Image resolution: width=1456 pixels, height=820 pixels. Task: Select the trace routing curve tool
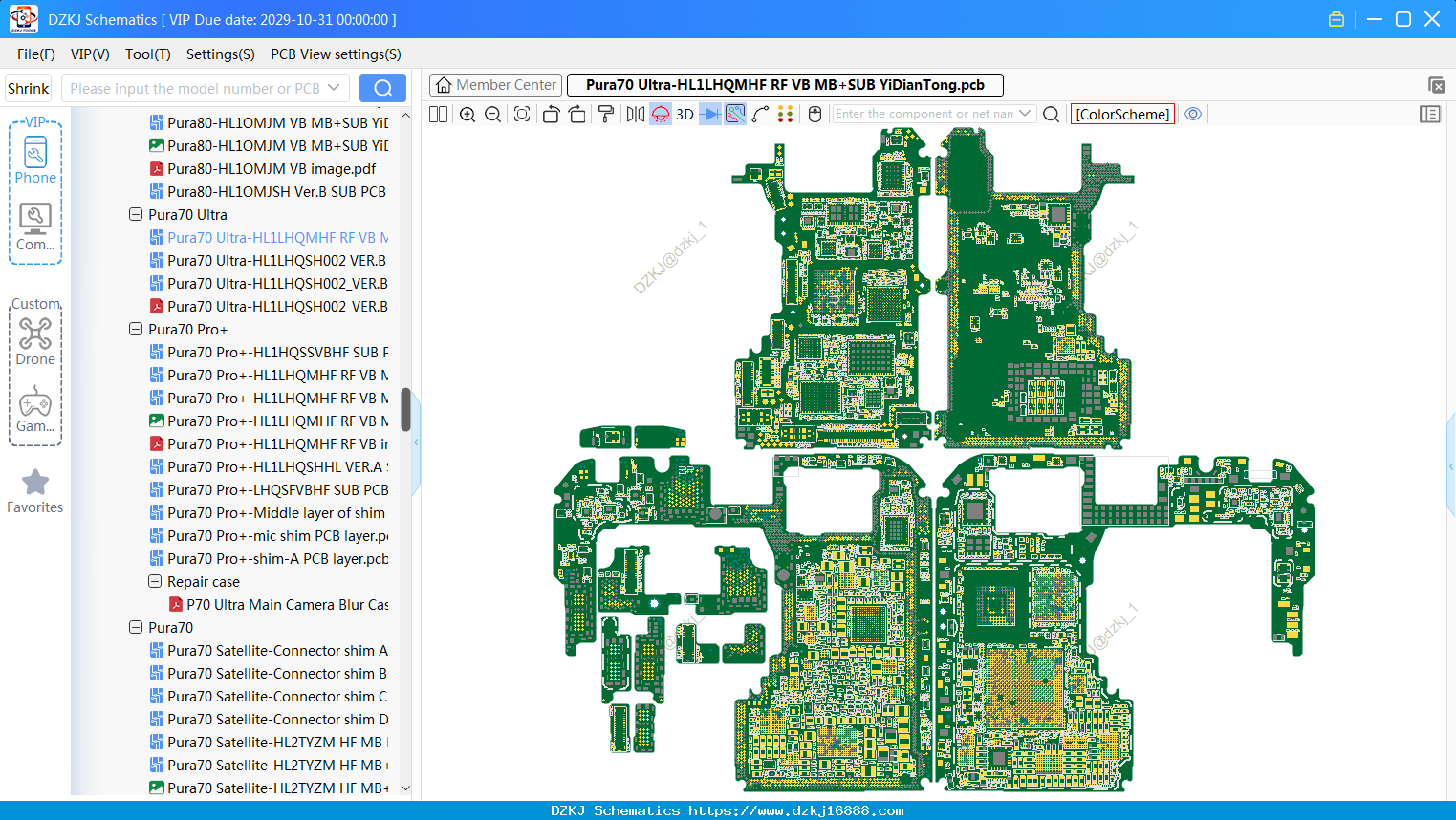760,114
